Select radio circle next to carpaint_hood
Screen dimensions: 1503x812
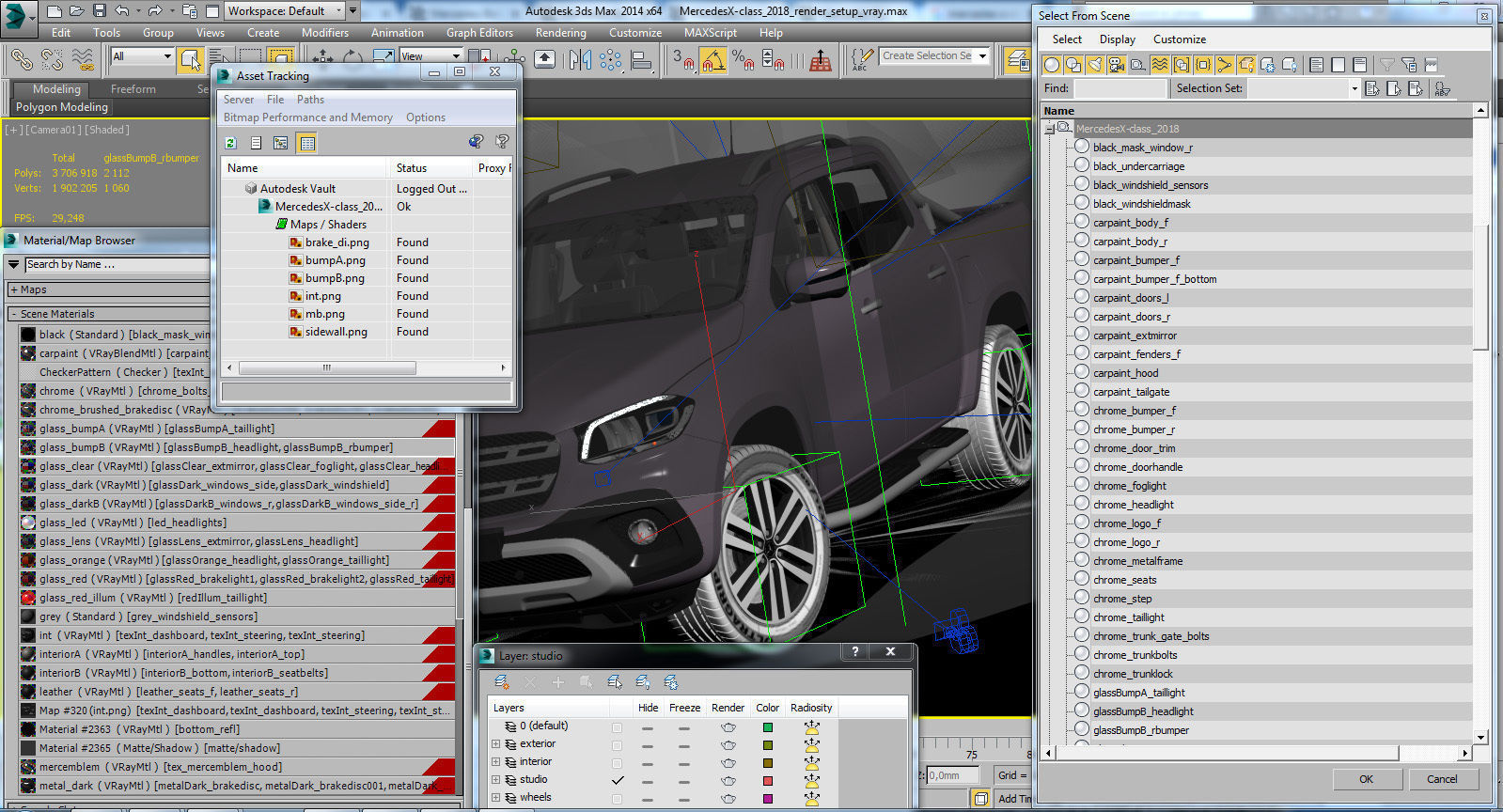click(1082, 372)
